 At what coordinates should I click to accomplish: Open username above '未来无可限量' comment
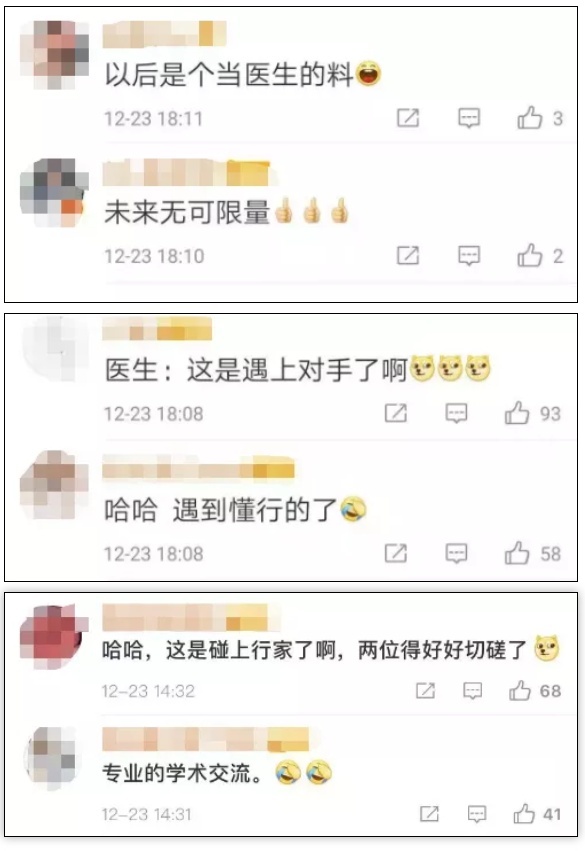tap(186, 173)
